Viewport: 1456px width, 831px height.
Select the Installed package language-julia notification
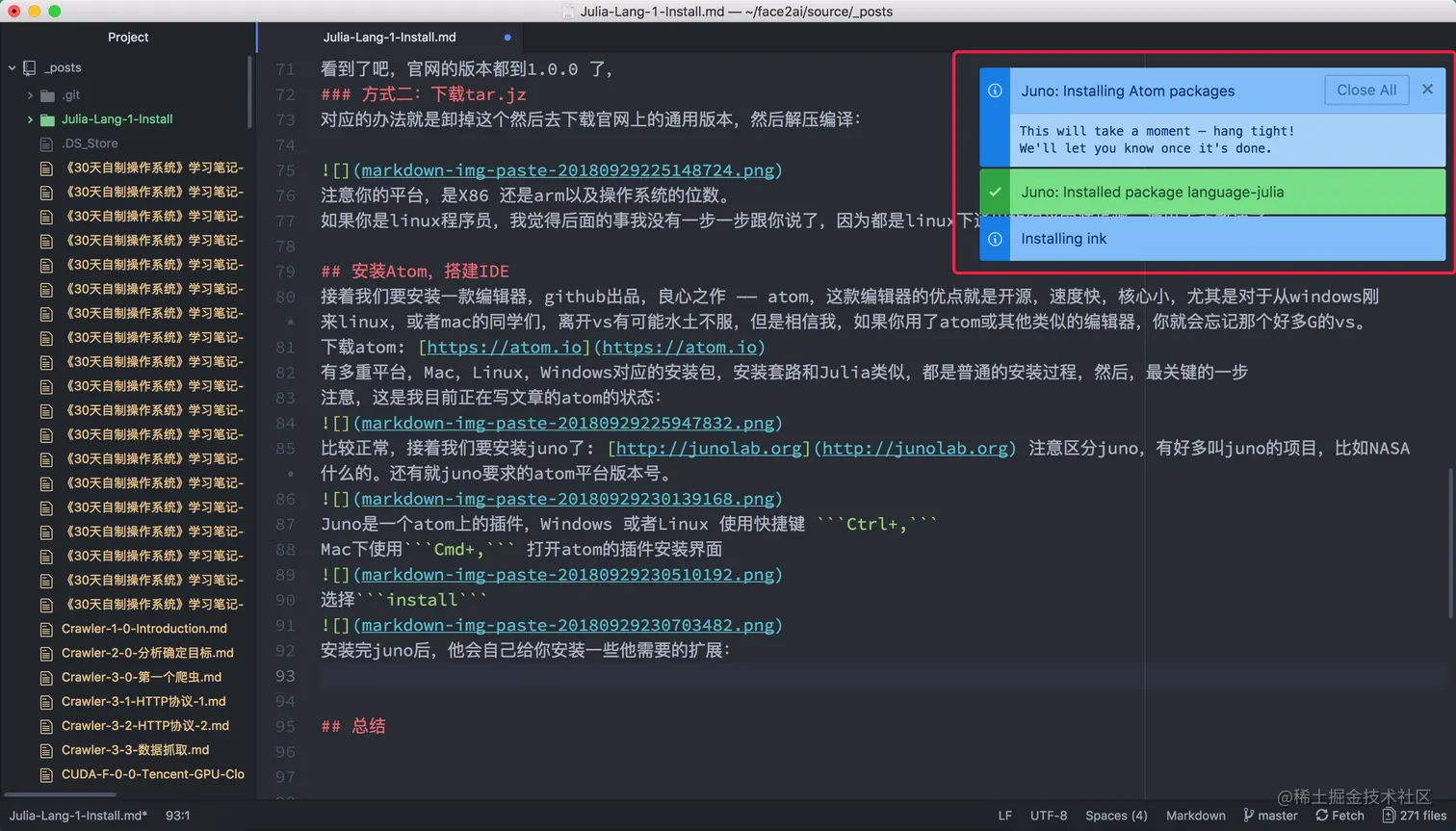(x=1212, y=192)
